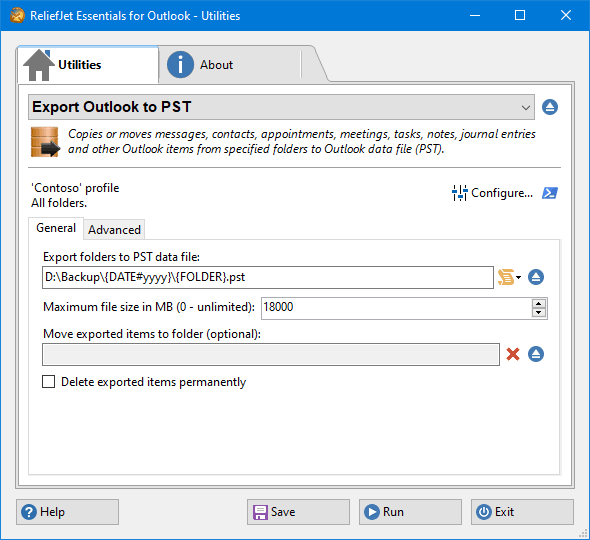Enable Delete exported items permanently checkbox
Image resolution: width=590 pixels, height=540 pixels.
click(49, 382)
